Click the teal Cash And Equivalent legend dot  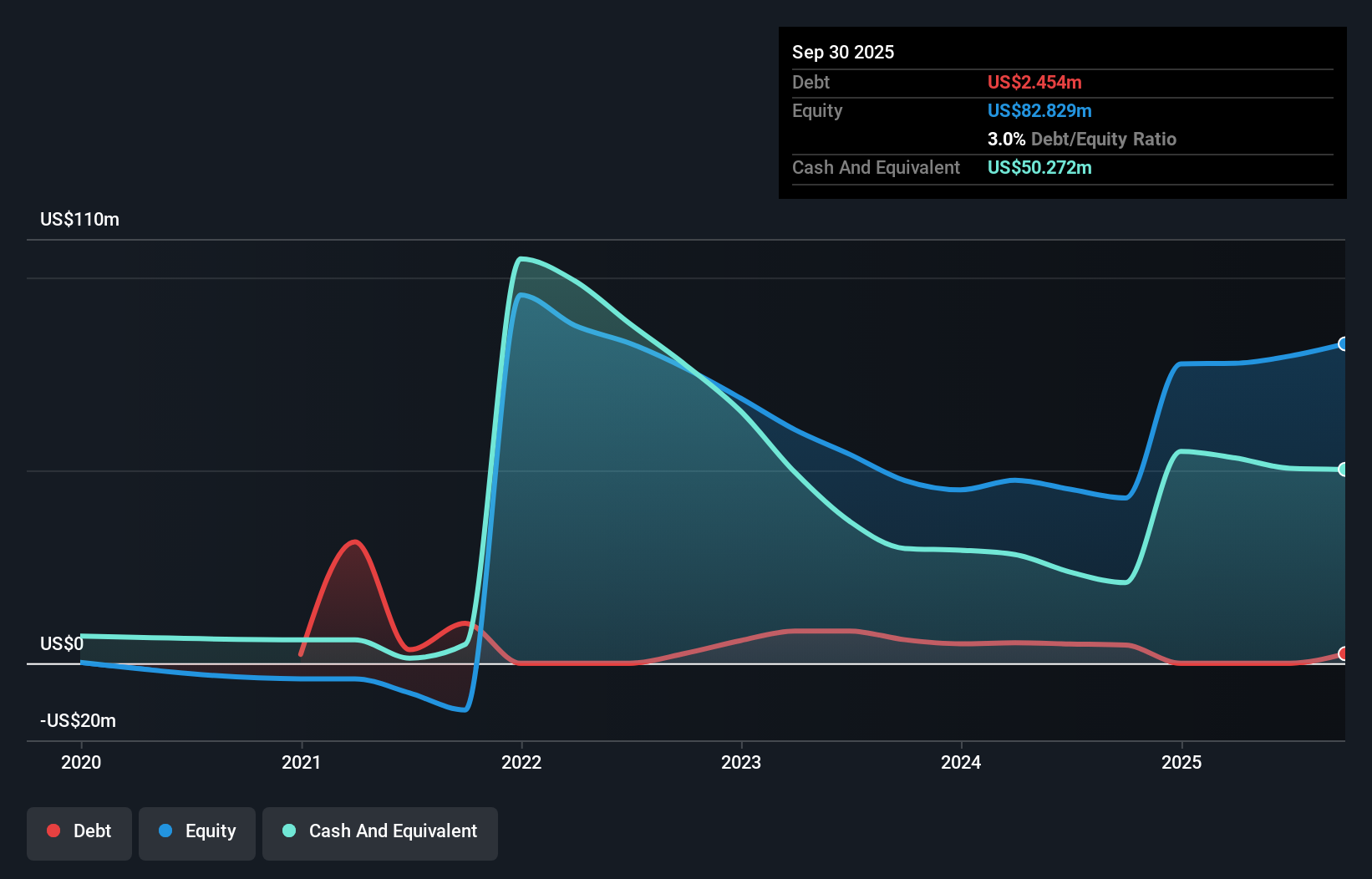288,831
